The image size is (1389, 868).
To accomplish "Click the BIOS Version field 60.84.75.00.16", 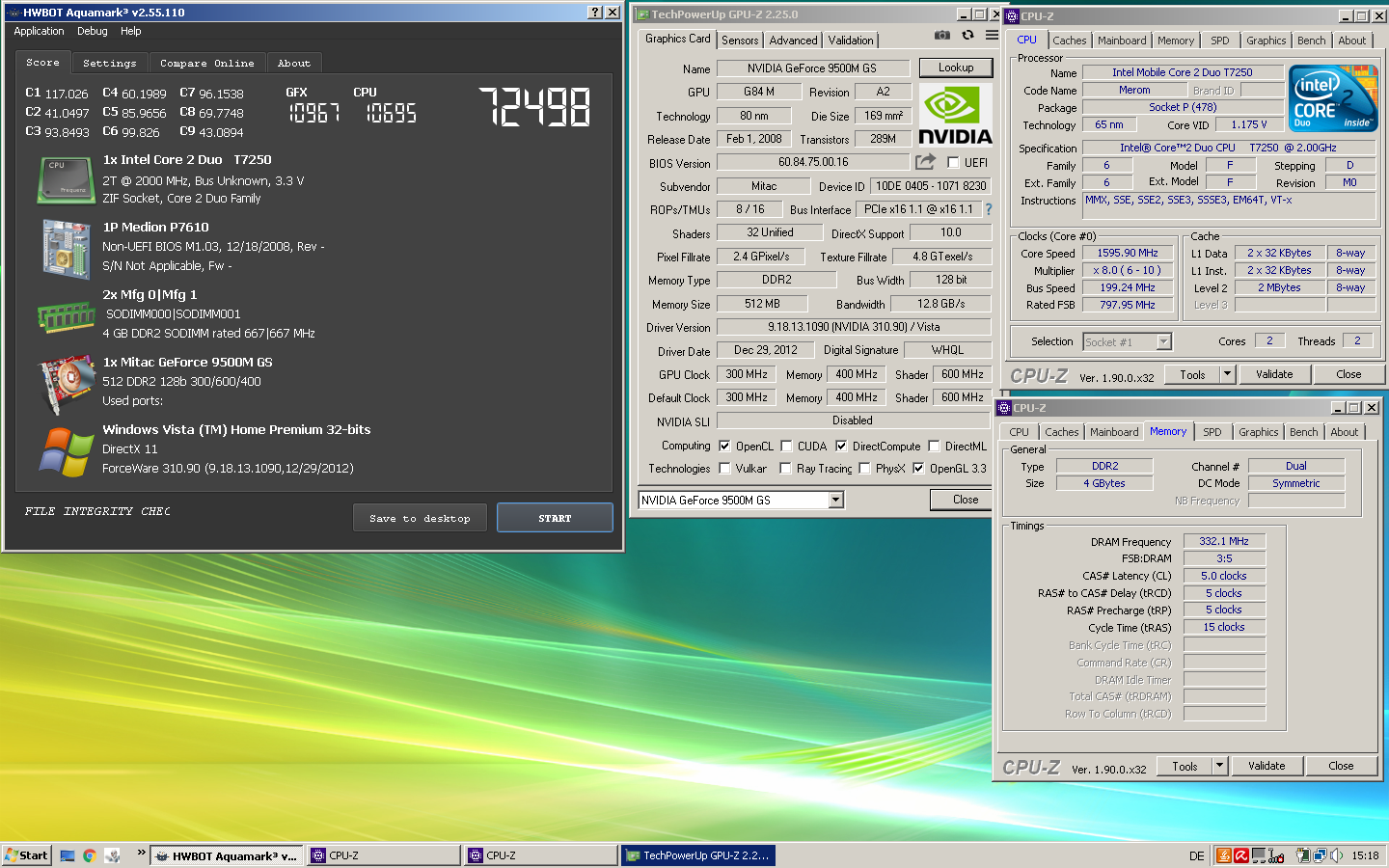I will 813,162.
